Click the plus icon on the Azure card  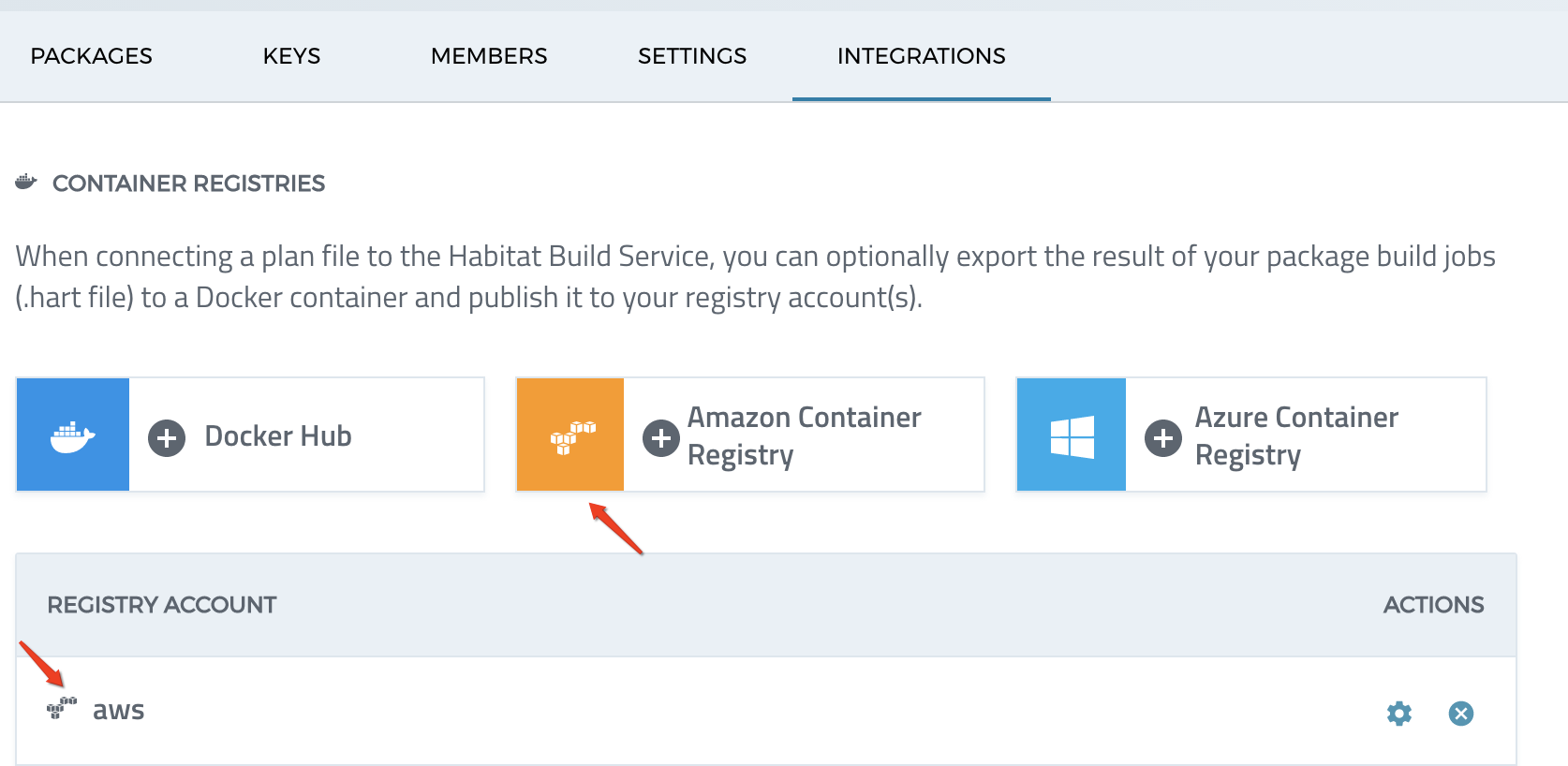(x=1163, y=437)
